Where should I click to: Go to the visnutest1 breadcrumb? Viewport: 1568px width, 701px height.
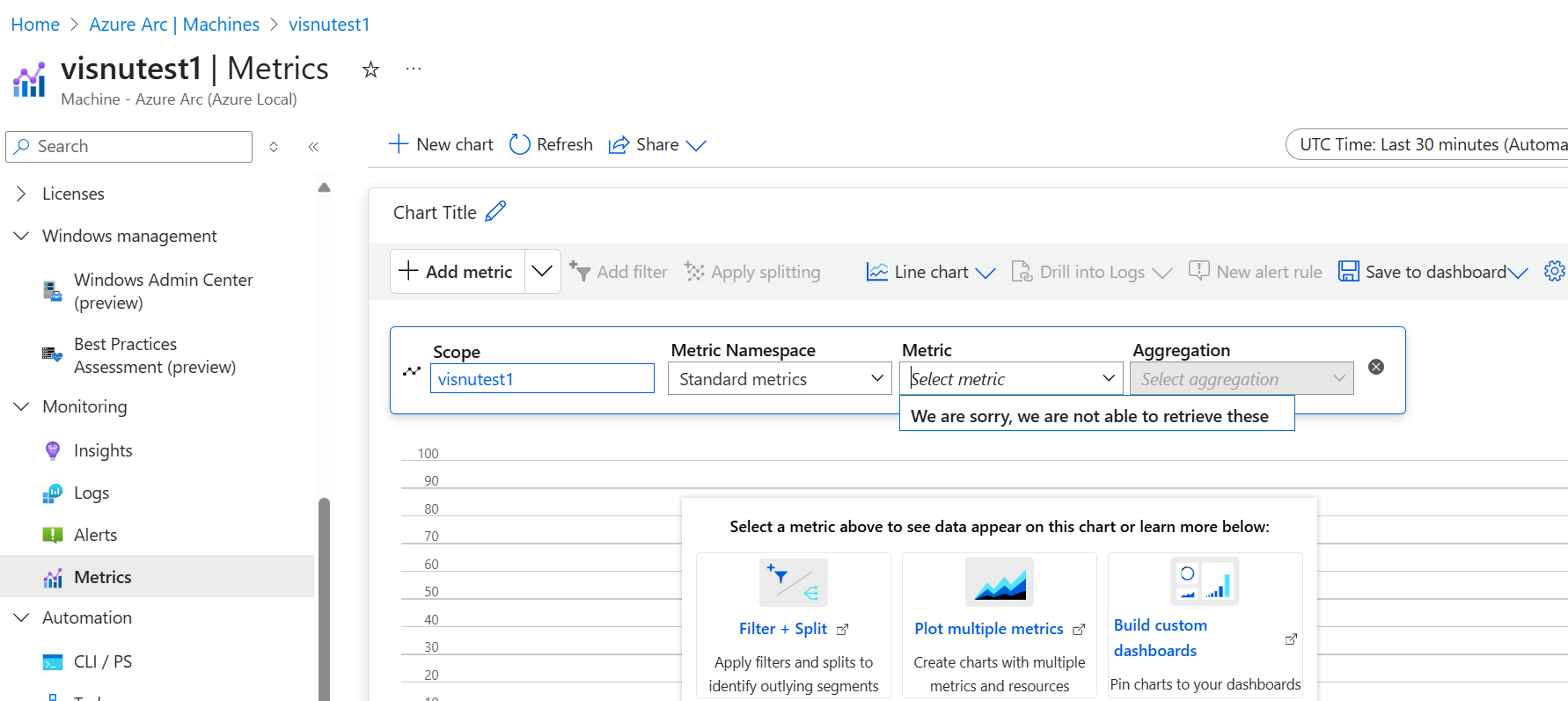tap(329, 25)
